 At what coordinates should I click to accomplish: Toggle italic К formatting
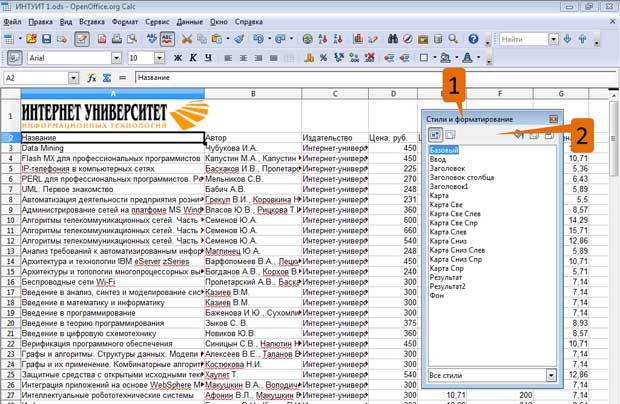pos(193,58)
